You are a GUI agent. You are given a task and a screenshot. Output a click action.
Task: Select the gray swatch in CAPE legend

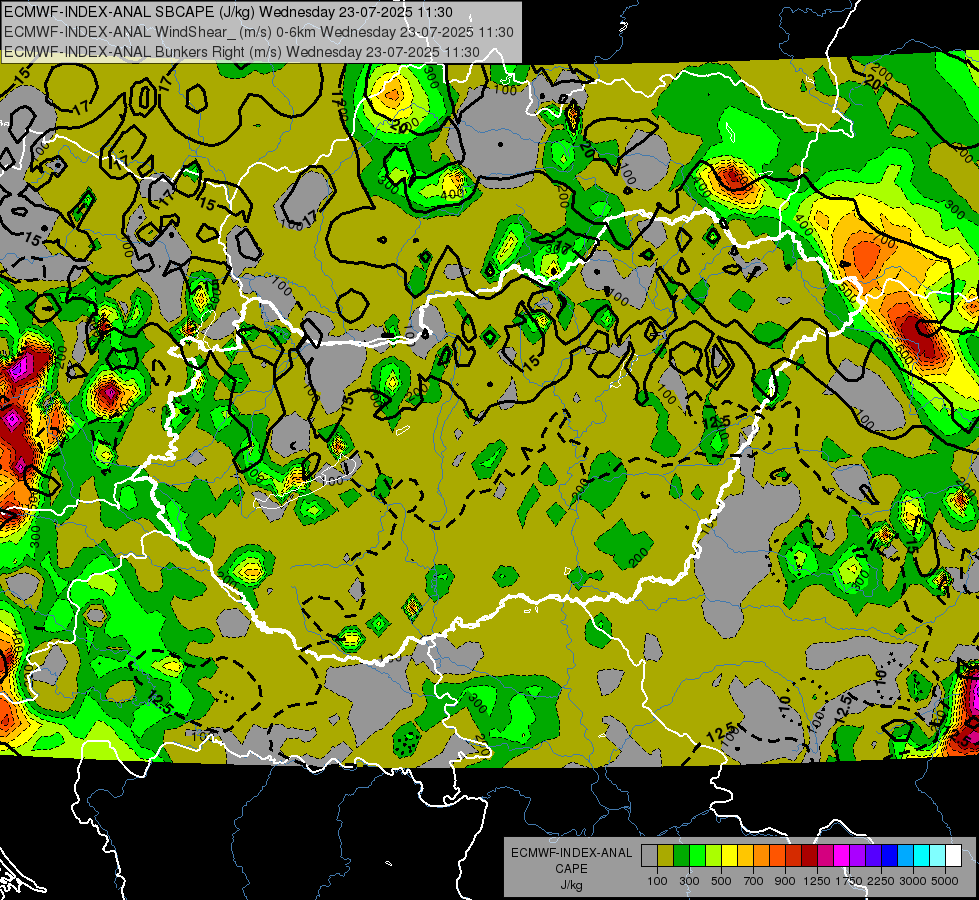pos(649,856)
